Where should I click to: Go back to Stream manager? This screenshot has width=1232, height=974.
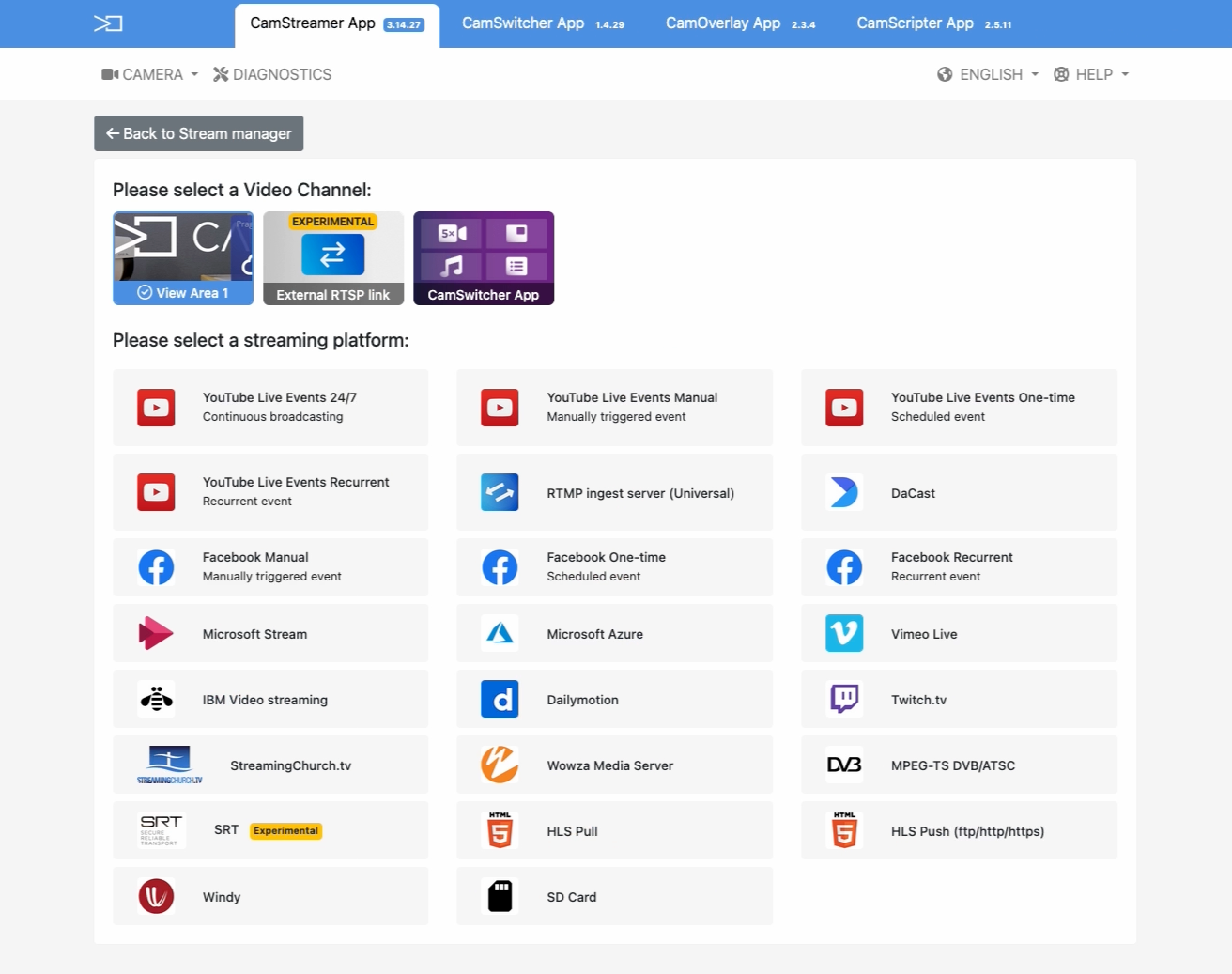click(199, 133)
